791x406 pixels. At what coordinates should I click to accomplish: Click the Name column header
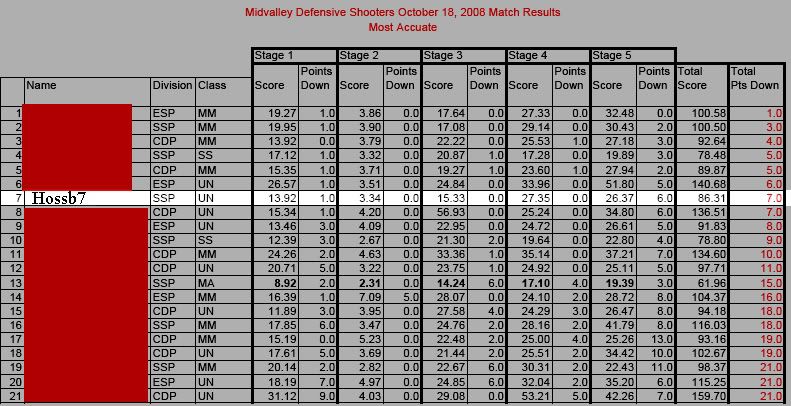(x=87, y=91)
